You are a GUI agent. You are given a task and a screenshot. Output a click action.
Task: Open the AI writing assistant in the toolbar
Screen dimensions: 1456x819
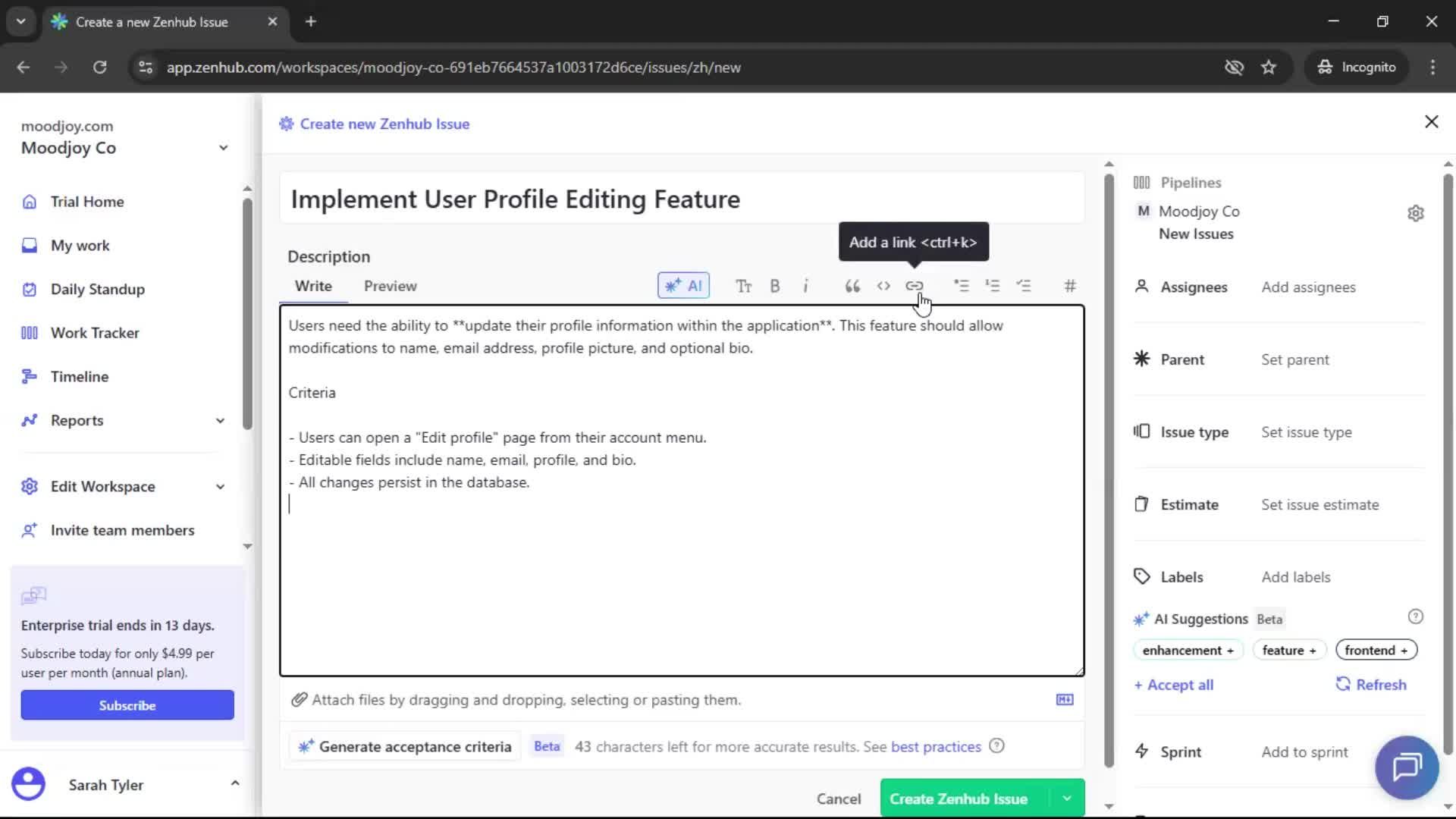(x=683, y=286)
